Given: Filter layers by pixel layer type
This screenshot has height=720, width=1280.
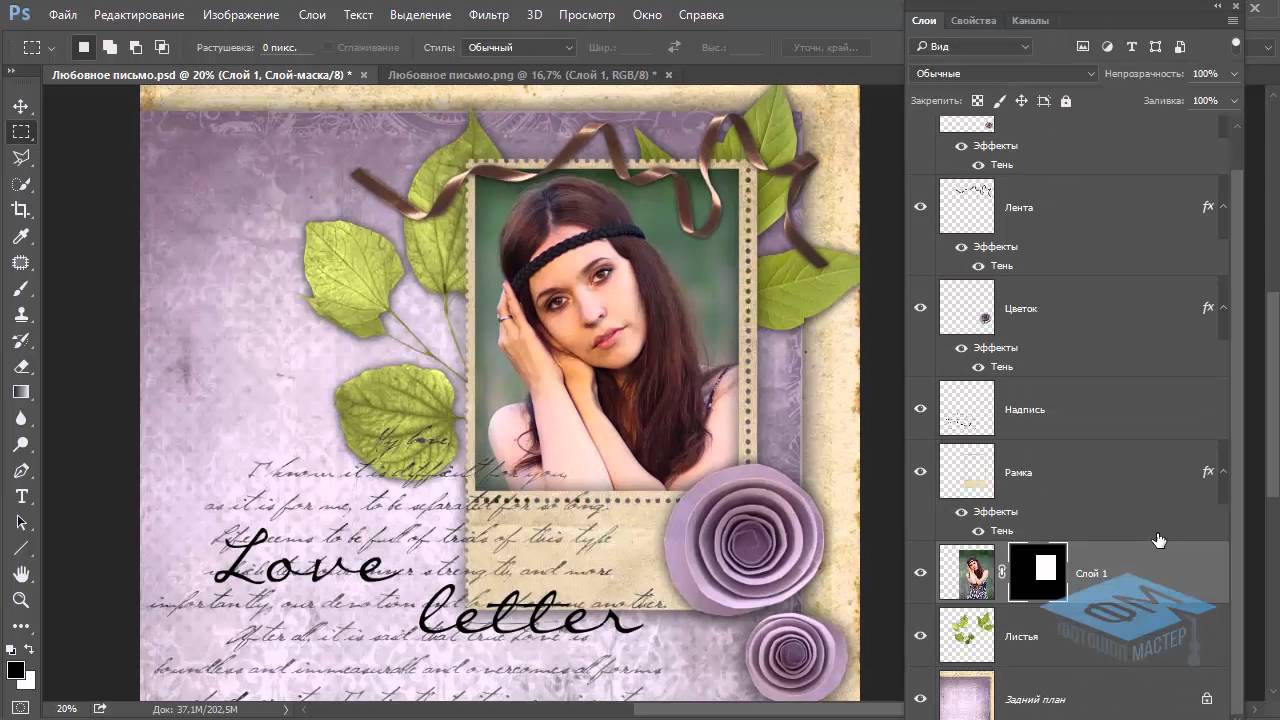Looking at the screenshot, I should tap(1083, 47).
